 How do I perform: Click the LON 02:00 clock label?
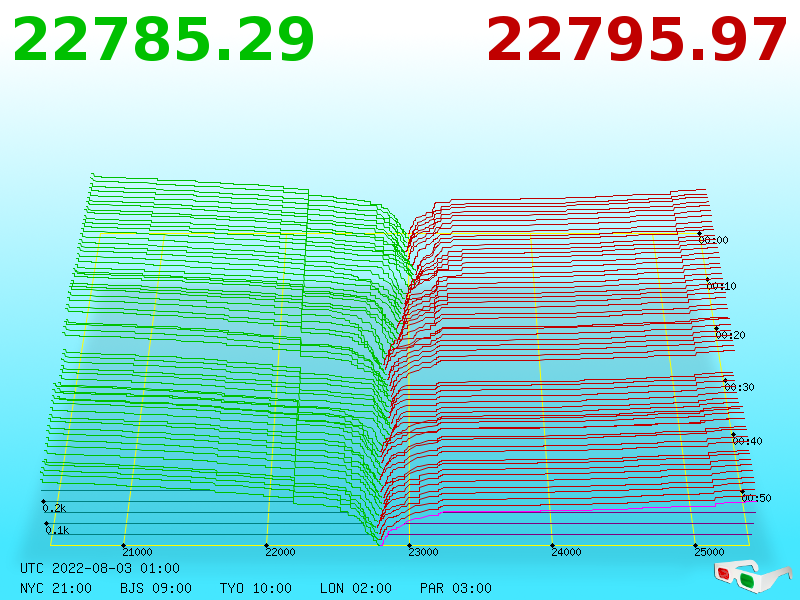click(356, 588)
